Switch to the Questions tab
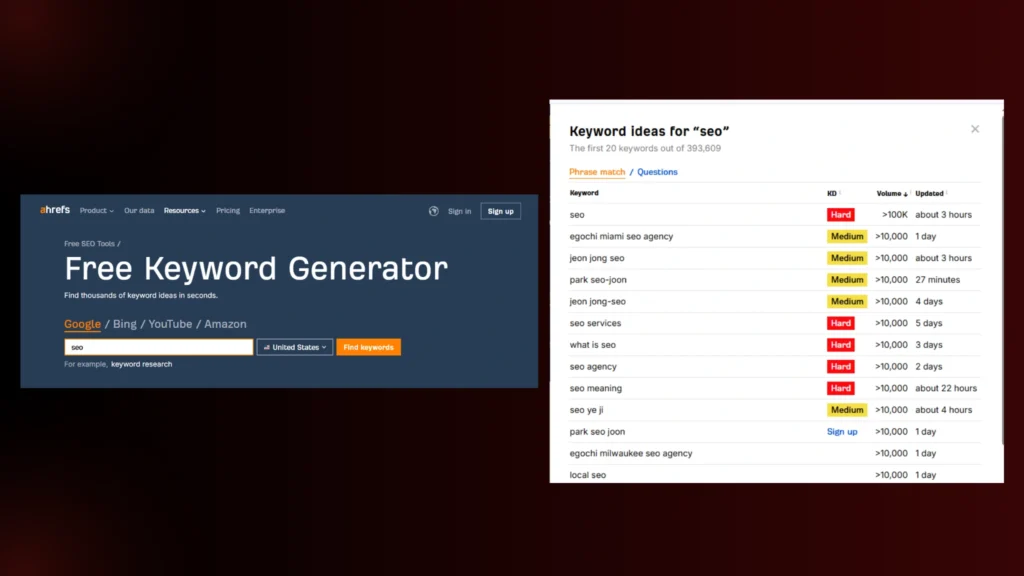Screen dimensions: 1024x576 (x=657, y=172)
